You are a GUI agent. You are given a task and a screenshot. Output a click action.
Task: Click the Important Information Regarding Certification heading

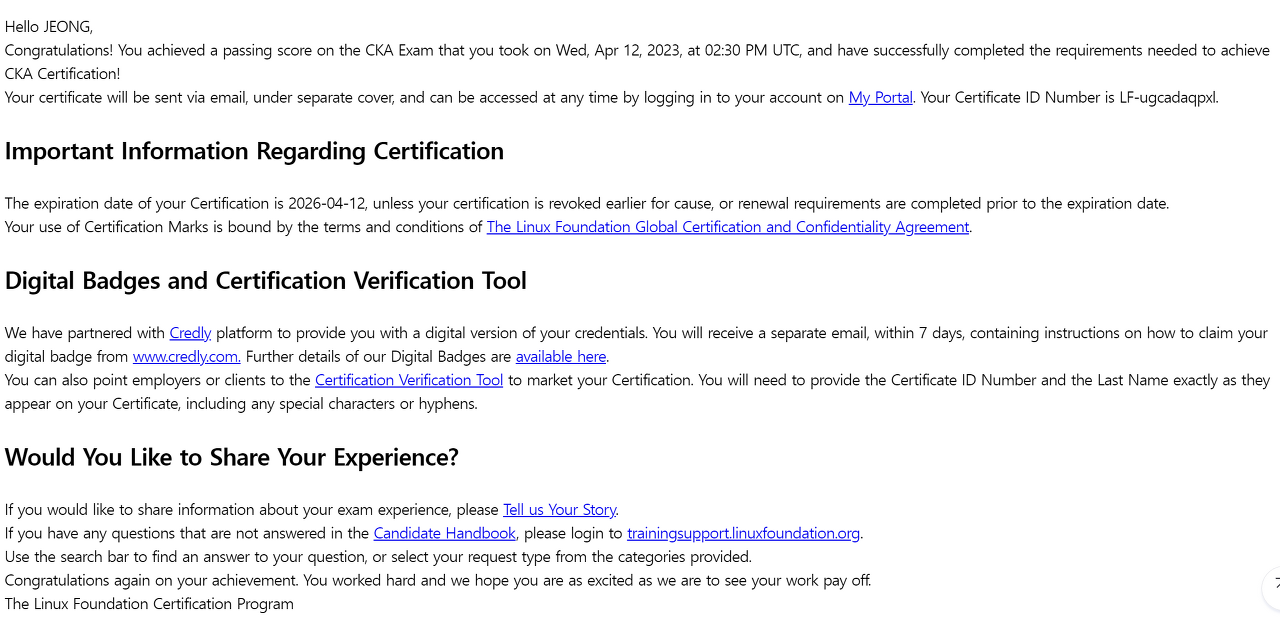pos(254,151)
